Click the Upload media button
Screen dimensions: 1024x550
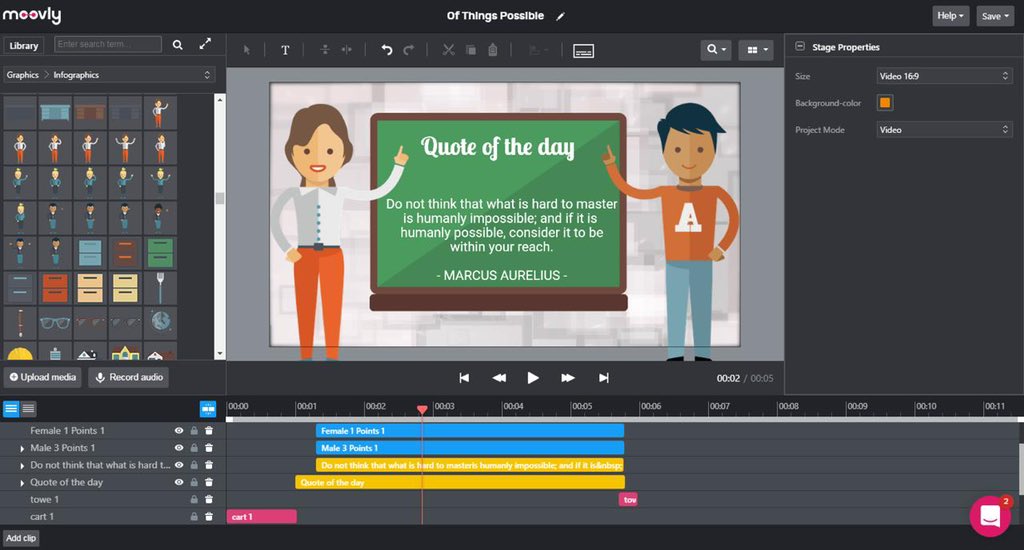point(42,378)
